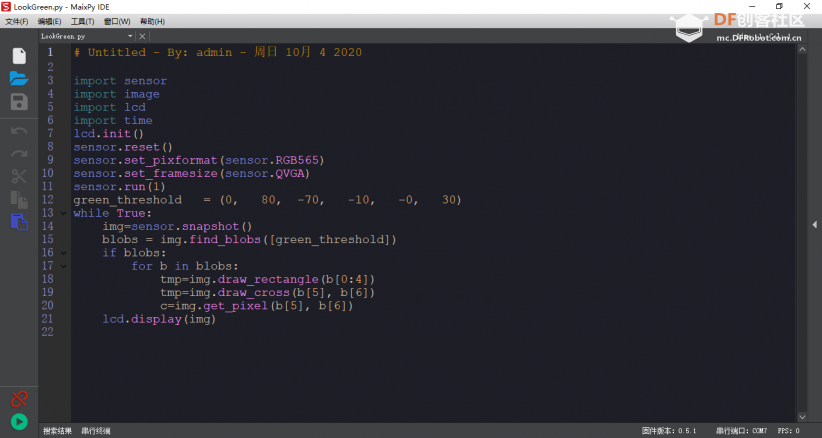
Task: Click the comment text on line 1
Action: 218,52
